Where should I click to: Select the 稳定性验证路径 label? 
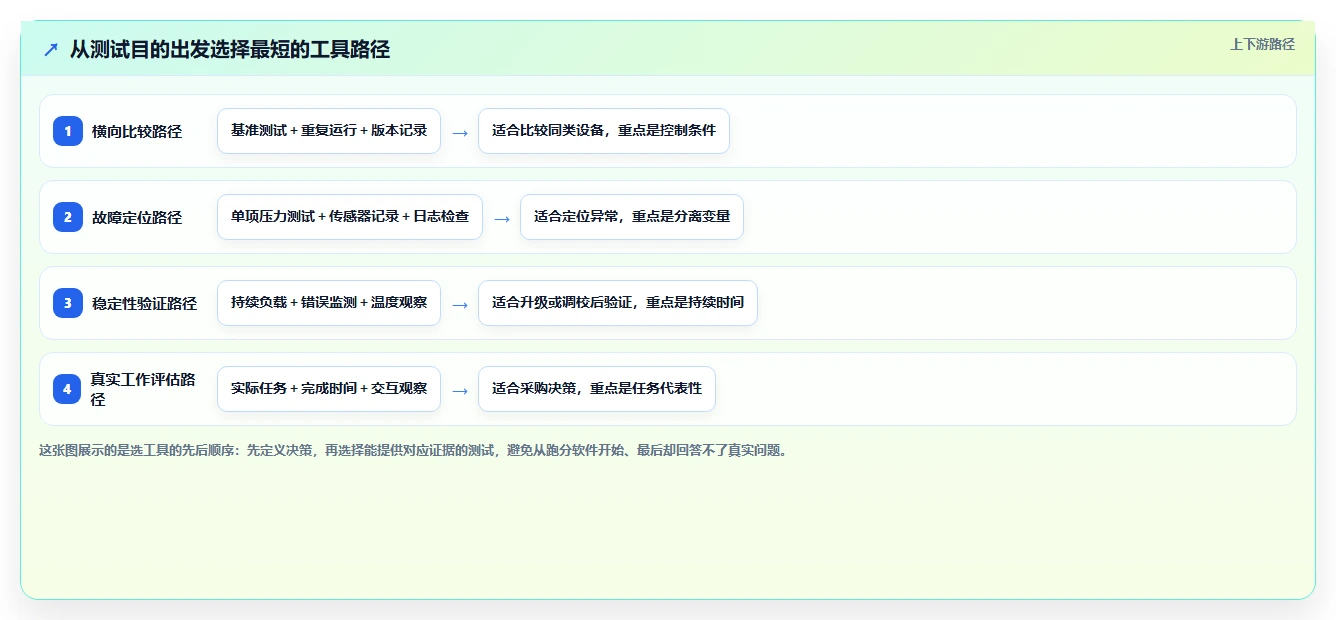pos(145,303)
